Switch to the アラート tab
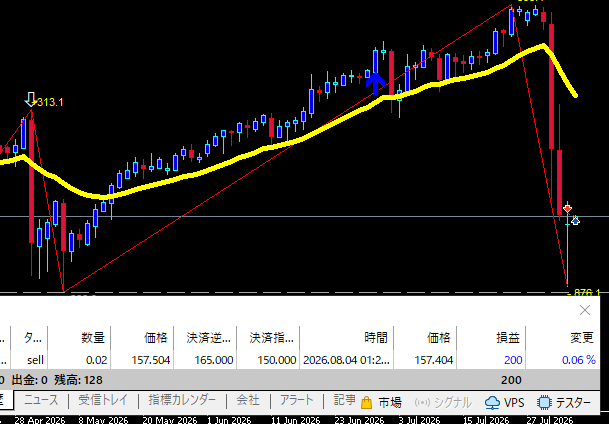The image size is (609, 424). pos(297,400)
